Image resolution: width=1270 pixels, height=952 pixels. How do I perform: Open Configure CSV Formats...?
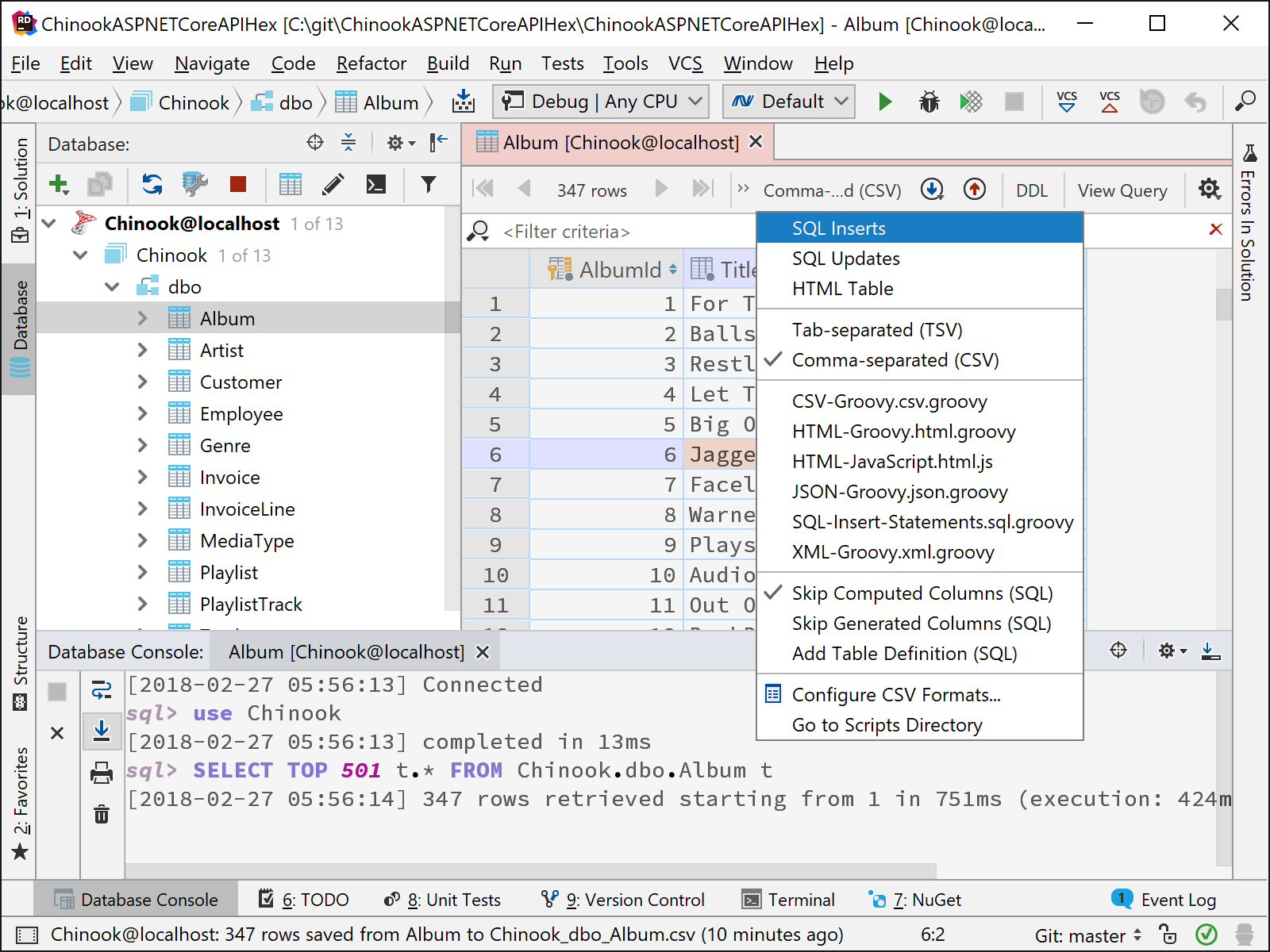pos(921,695)
